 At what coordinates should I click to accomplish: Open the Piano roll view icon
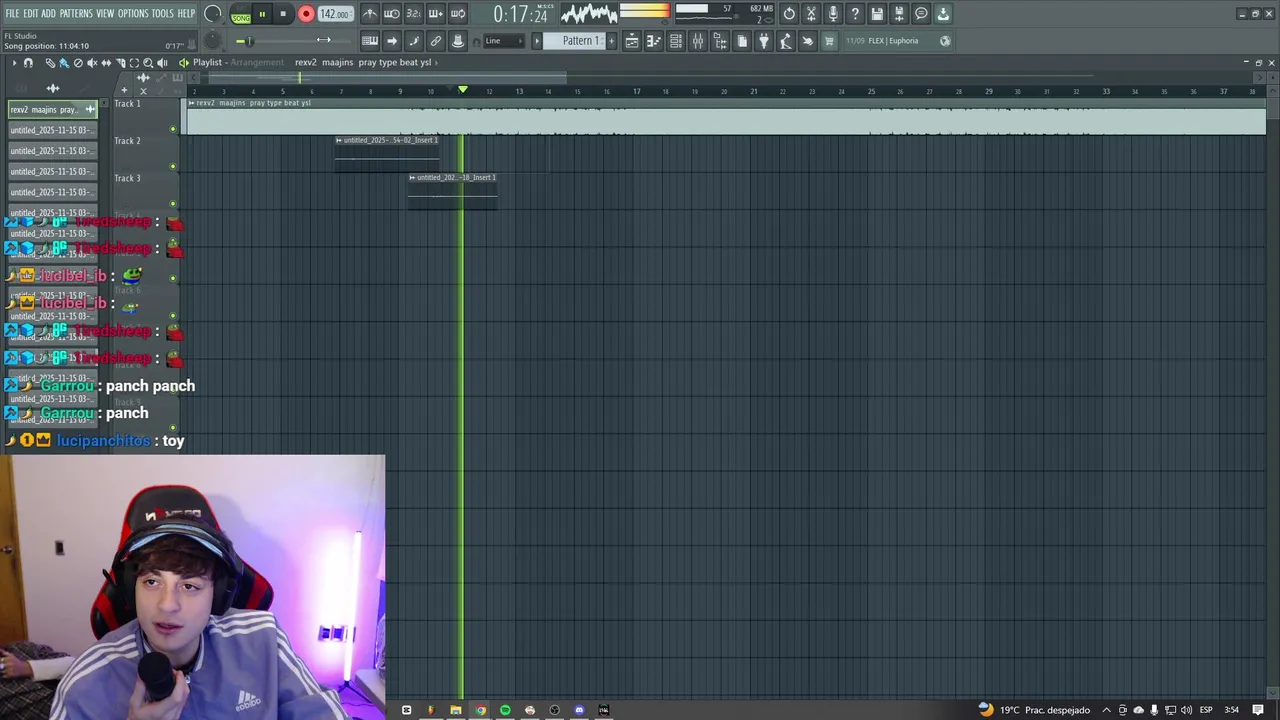[654, 41]
